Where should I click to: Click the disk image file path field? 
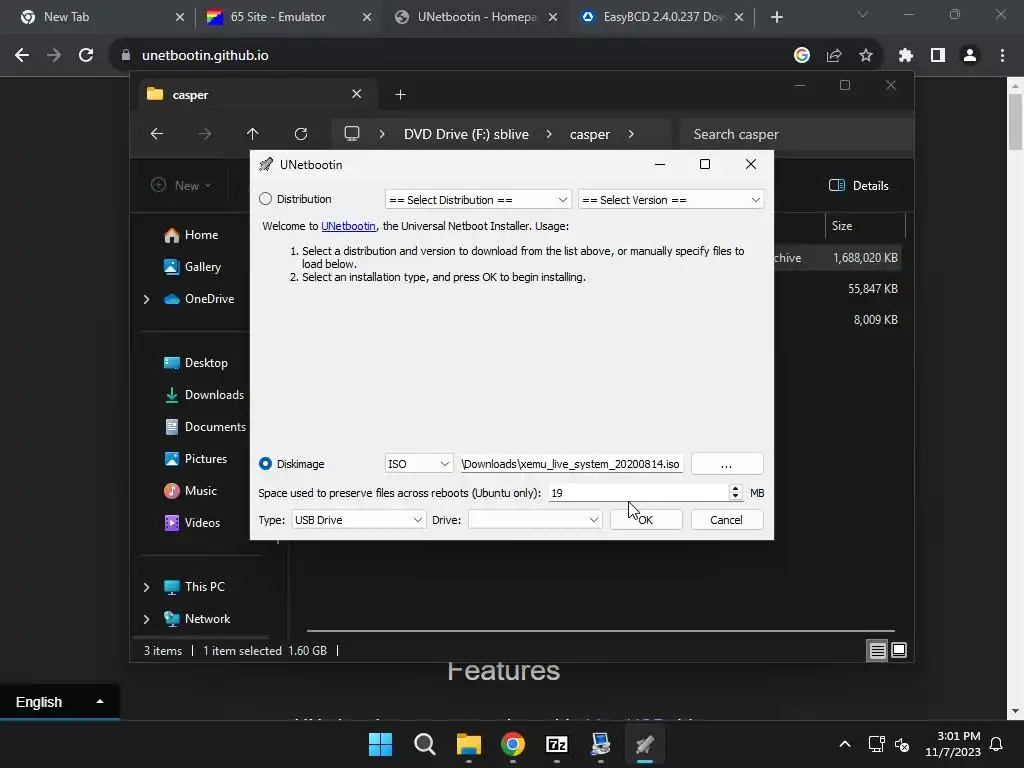571,464
